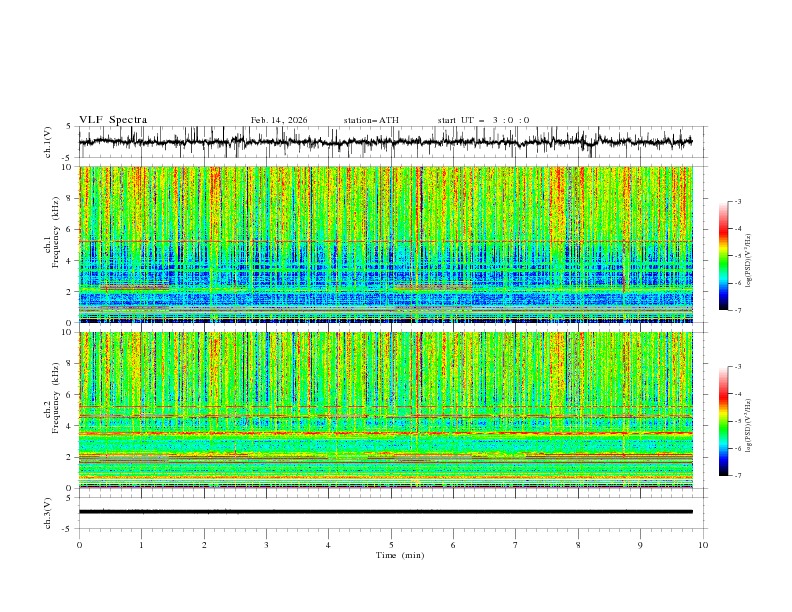Screen dimensions: 792x612
Task: Click the ch.2 spectrogram color scale bar
Action: point(723,421)
